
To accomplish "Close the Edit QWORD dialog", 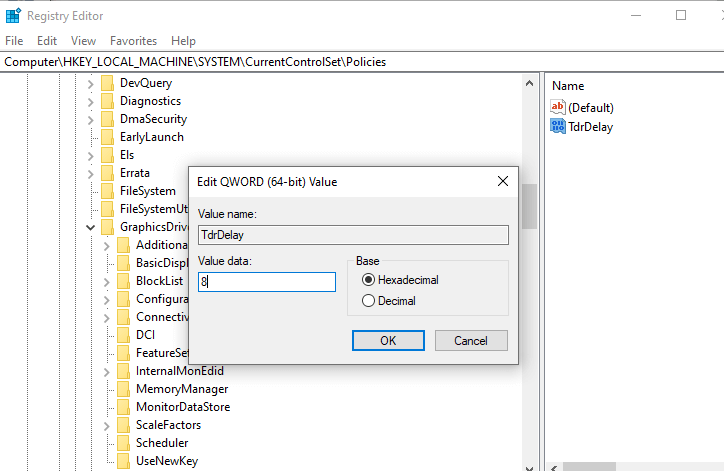I will pyautogui.click(x=503, y=181).
